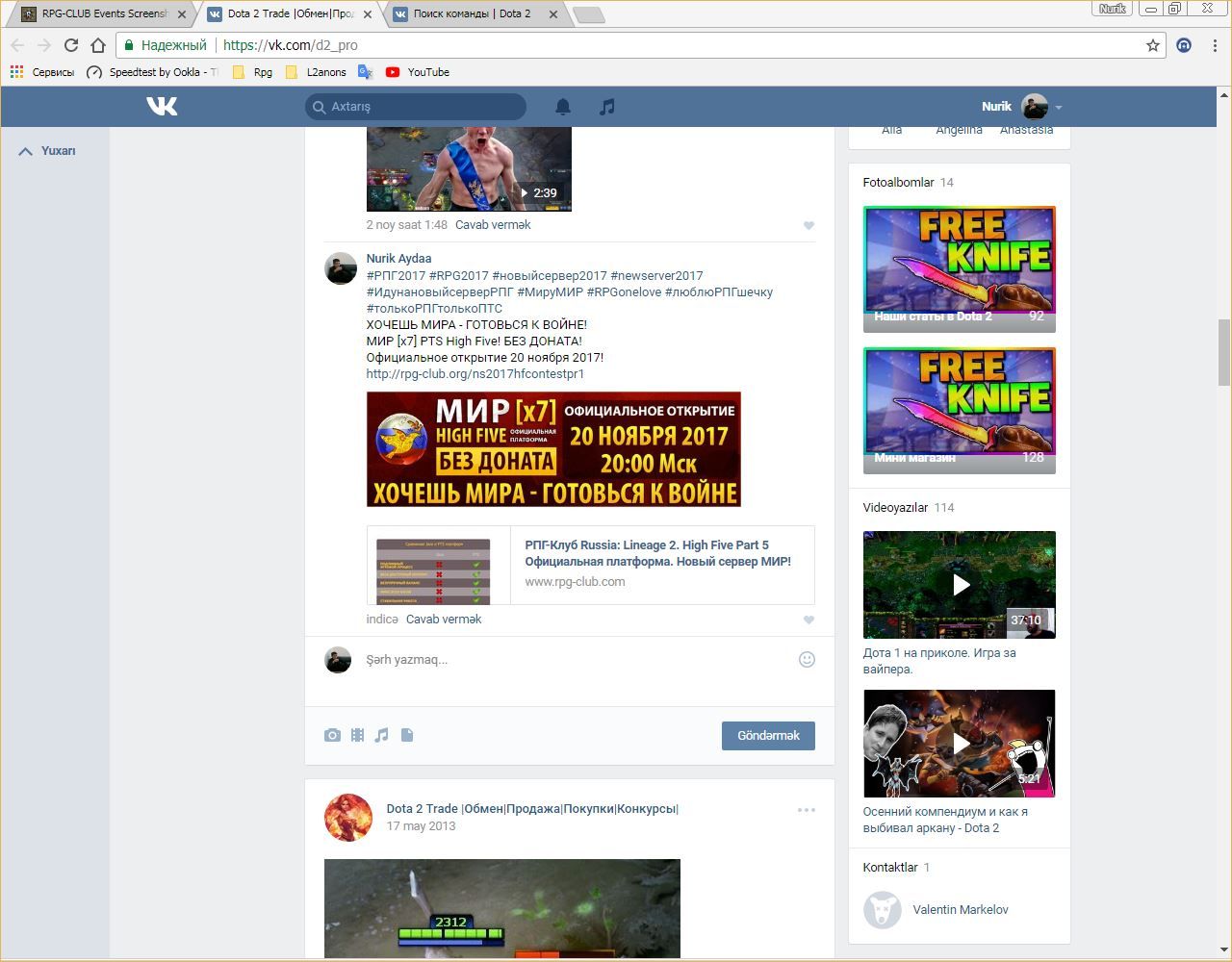Click hashtag #РПГ2017
Screen dimensions: 1232x962
[x=396, y=276]
